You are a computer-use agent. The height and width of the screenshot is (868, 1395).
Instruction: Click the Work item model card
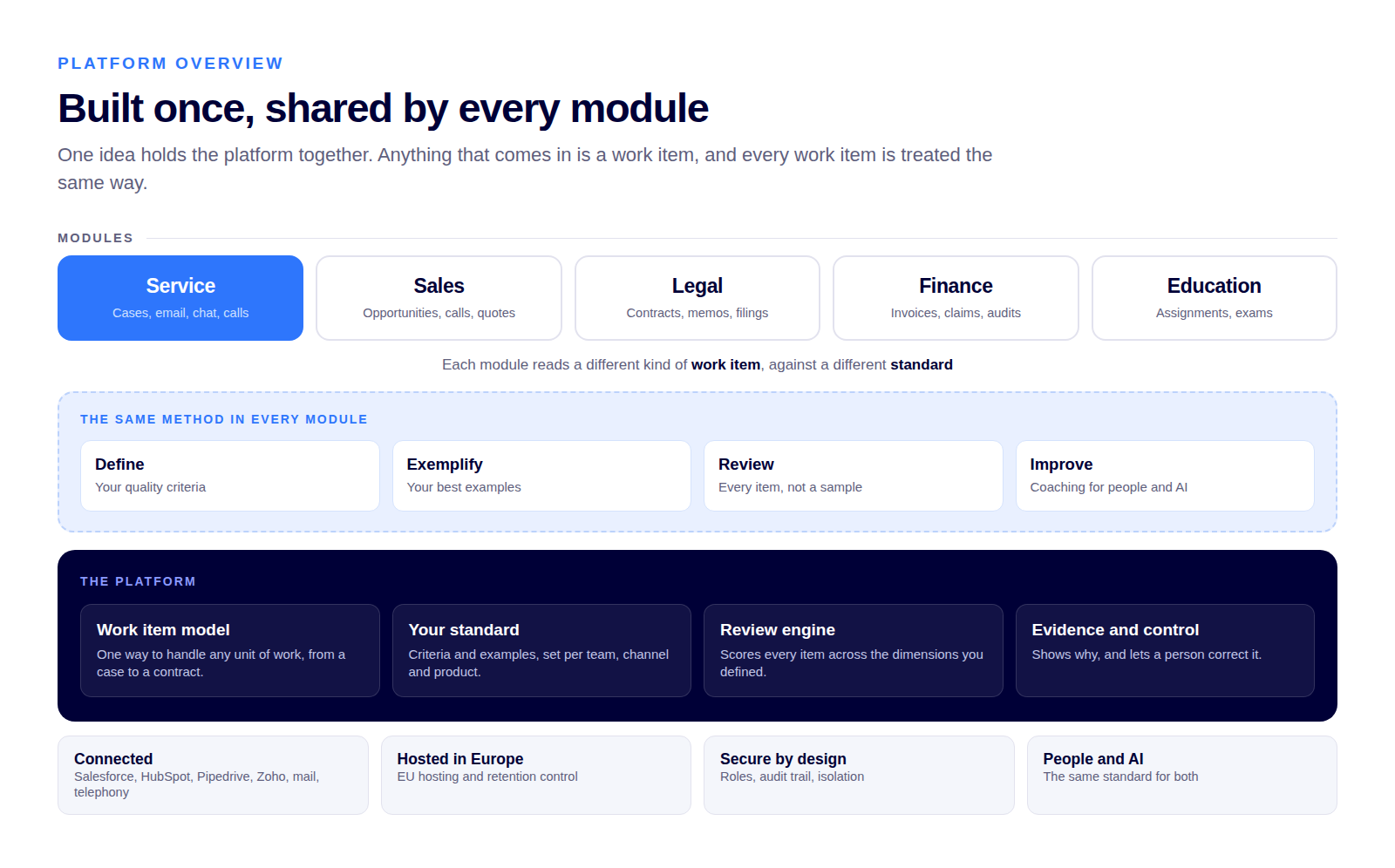coord(230,650)
